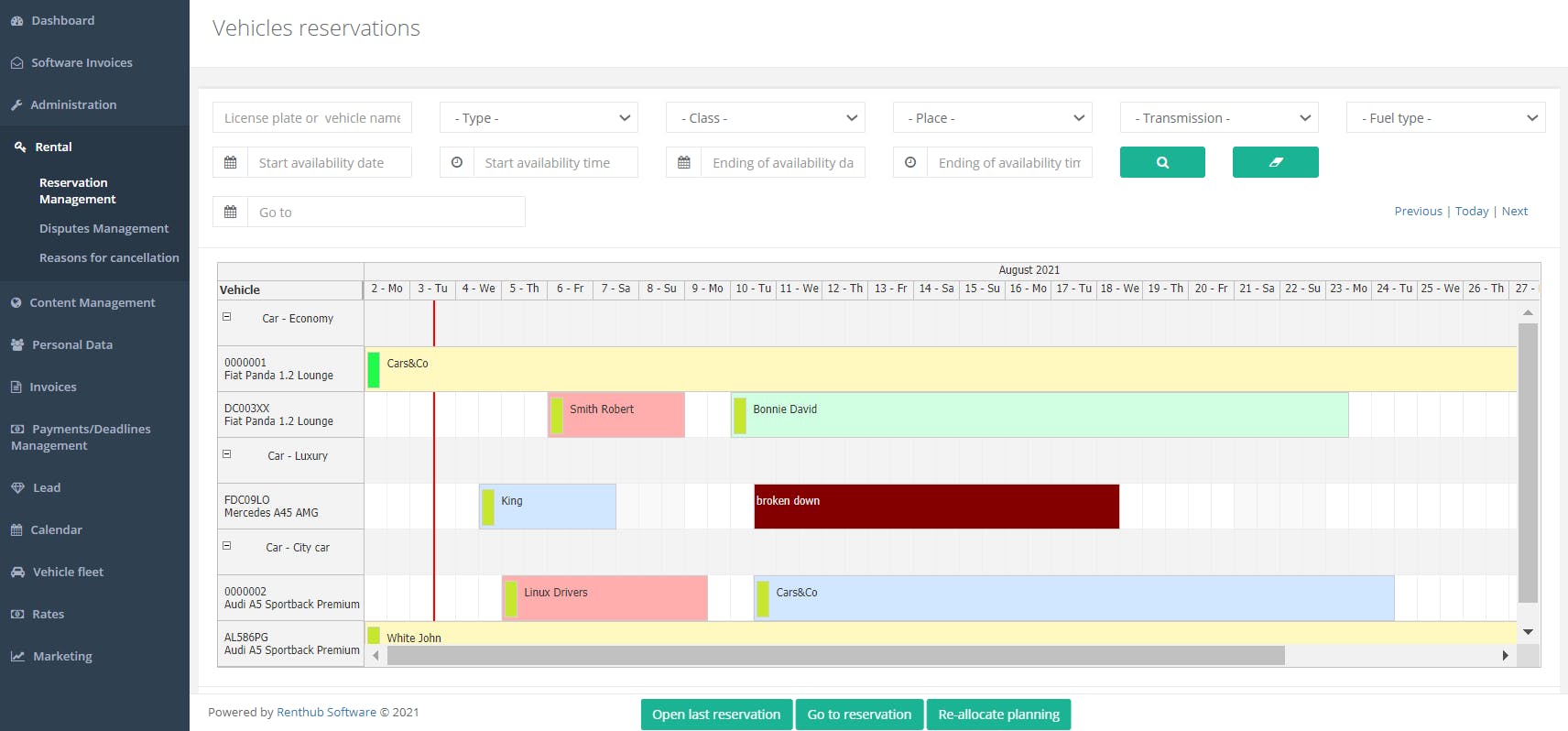Collapse the Car - City car group

(227, 546)
